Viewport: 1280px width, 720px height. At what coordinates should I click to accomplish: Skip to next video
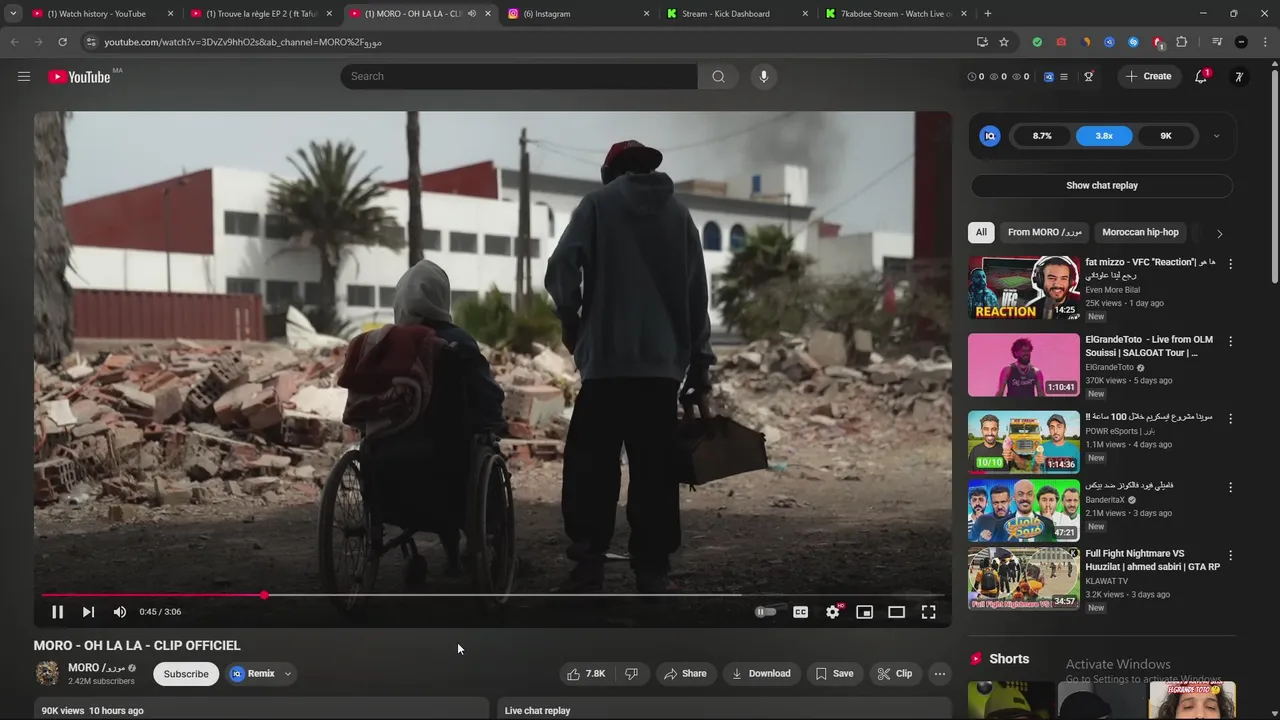click(x=88, y=612)
